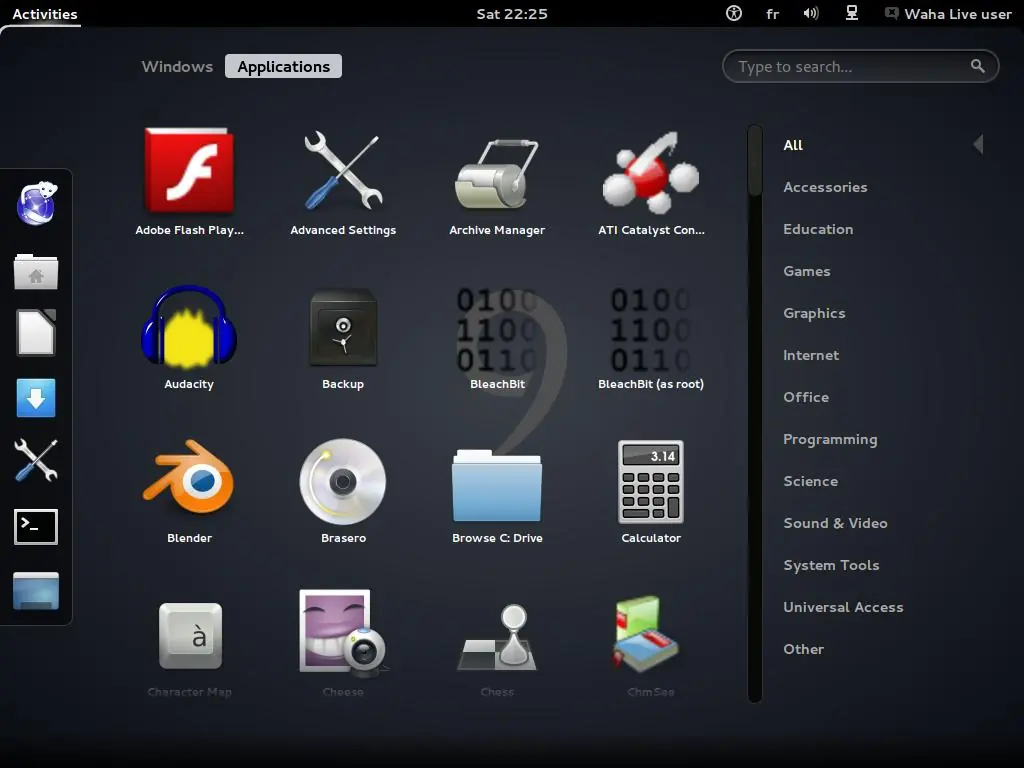
Task: Open wrench and screwdriver tools in dash
Action: [x=36, y=460]
